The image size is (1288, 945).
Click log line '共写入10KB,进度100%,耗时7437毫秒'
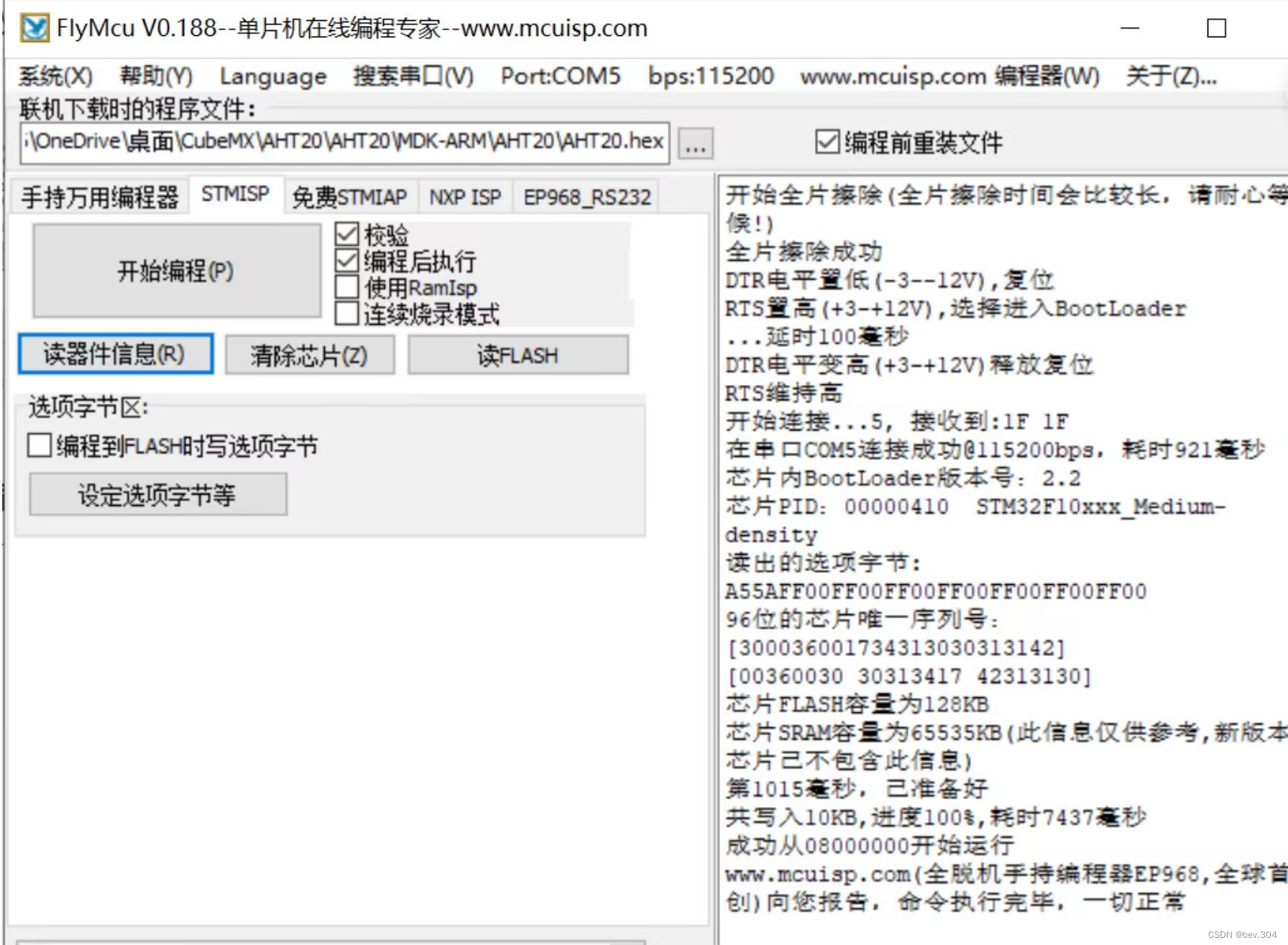[x=936, y=817]
